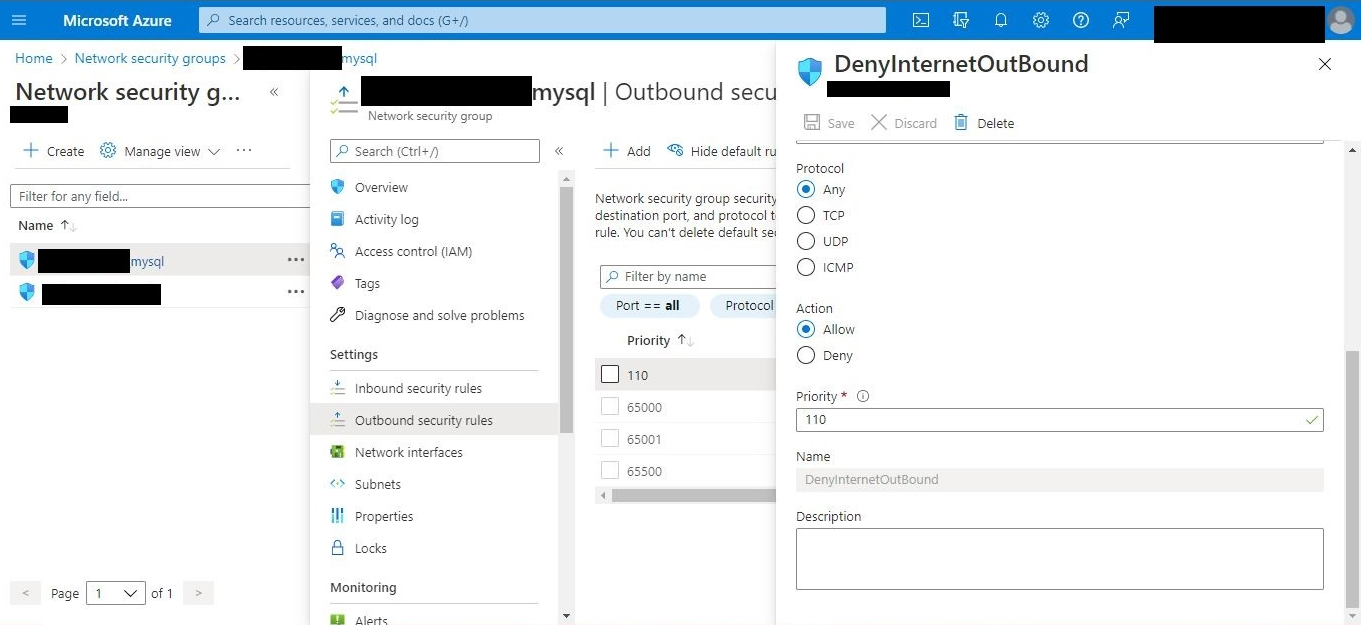Click the Description text area
The height and width of the screenshot is (625, 1361).
1060,559
